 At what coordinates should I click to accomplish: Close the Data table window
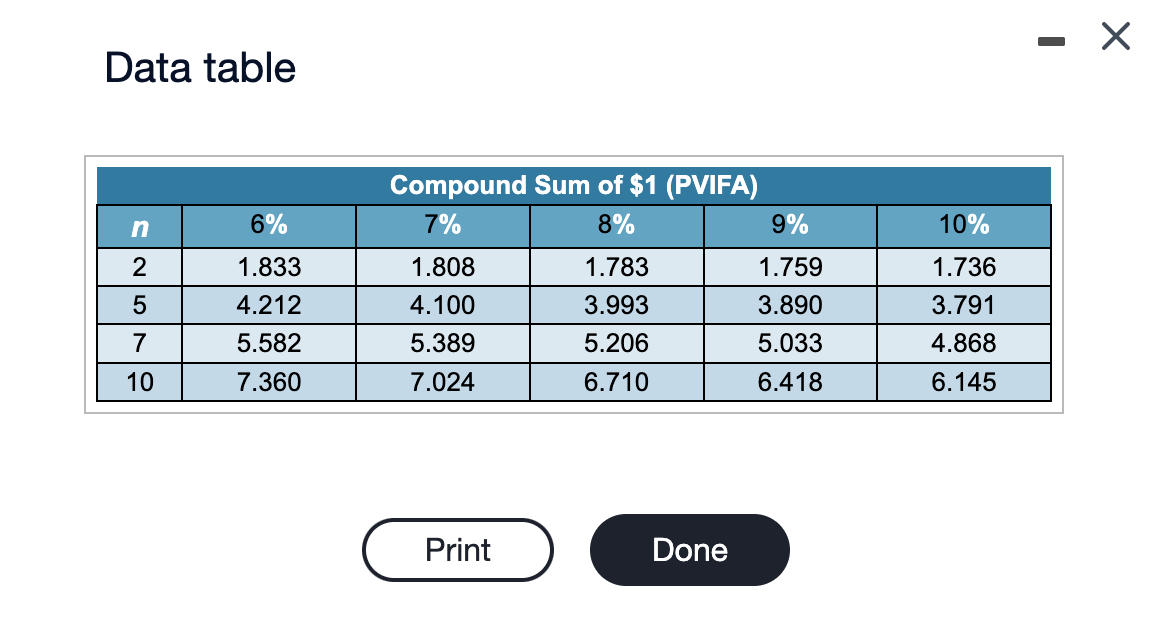1114,36
